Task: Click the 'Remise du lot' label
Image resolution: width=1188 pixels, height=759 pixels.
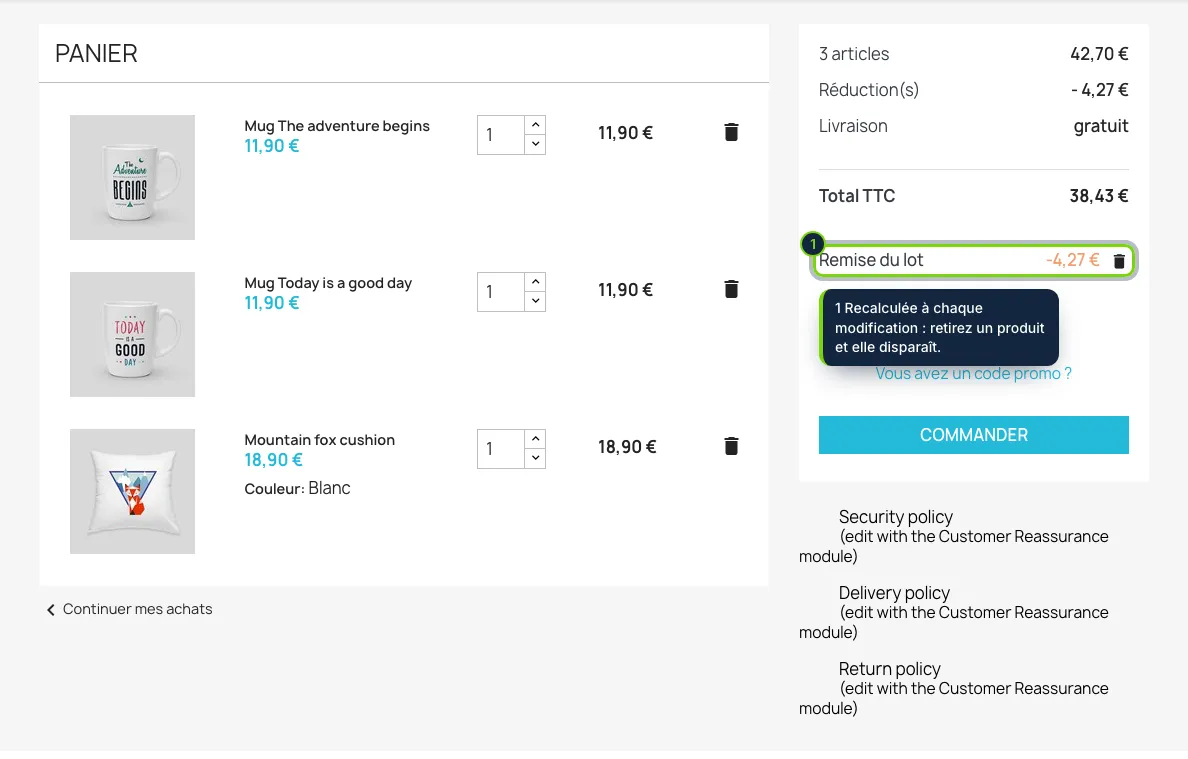Action: (x=871, y=260)
